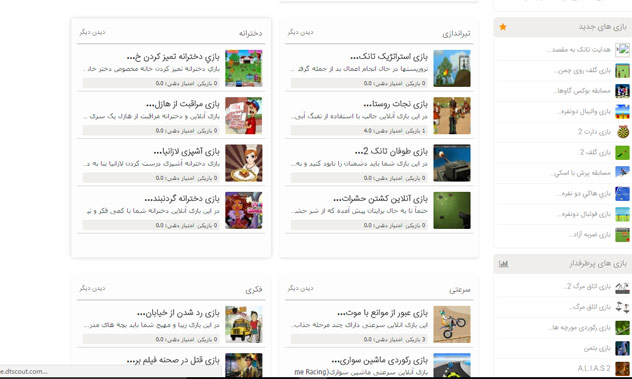Click icon for مسابقه پرش با اسکی
Image resolution: width=632 pixels, height=379 pixels.
pos(622,173)
